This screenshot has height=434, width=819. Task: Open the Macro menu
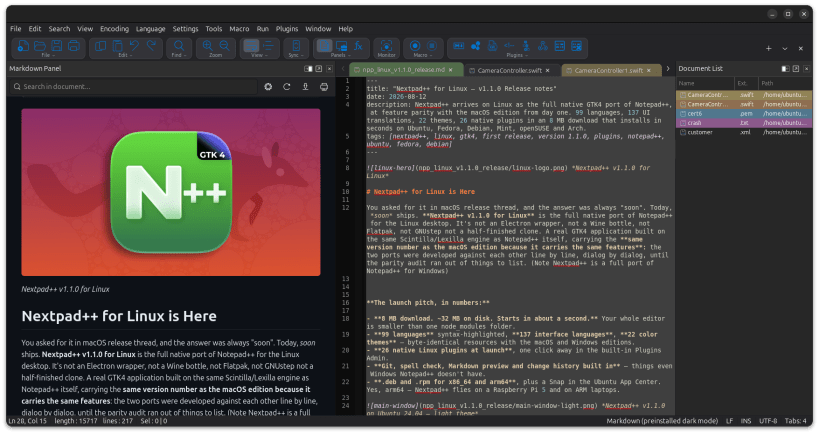pos(239,29)
